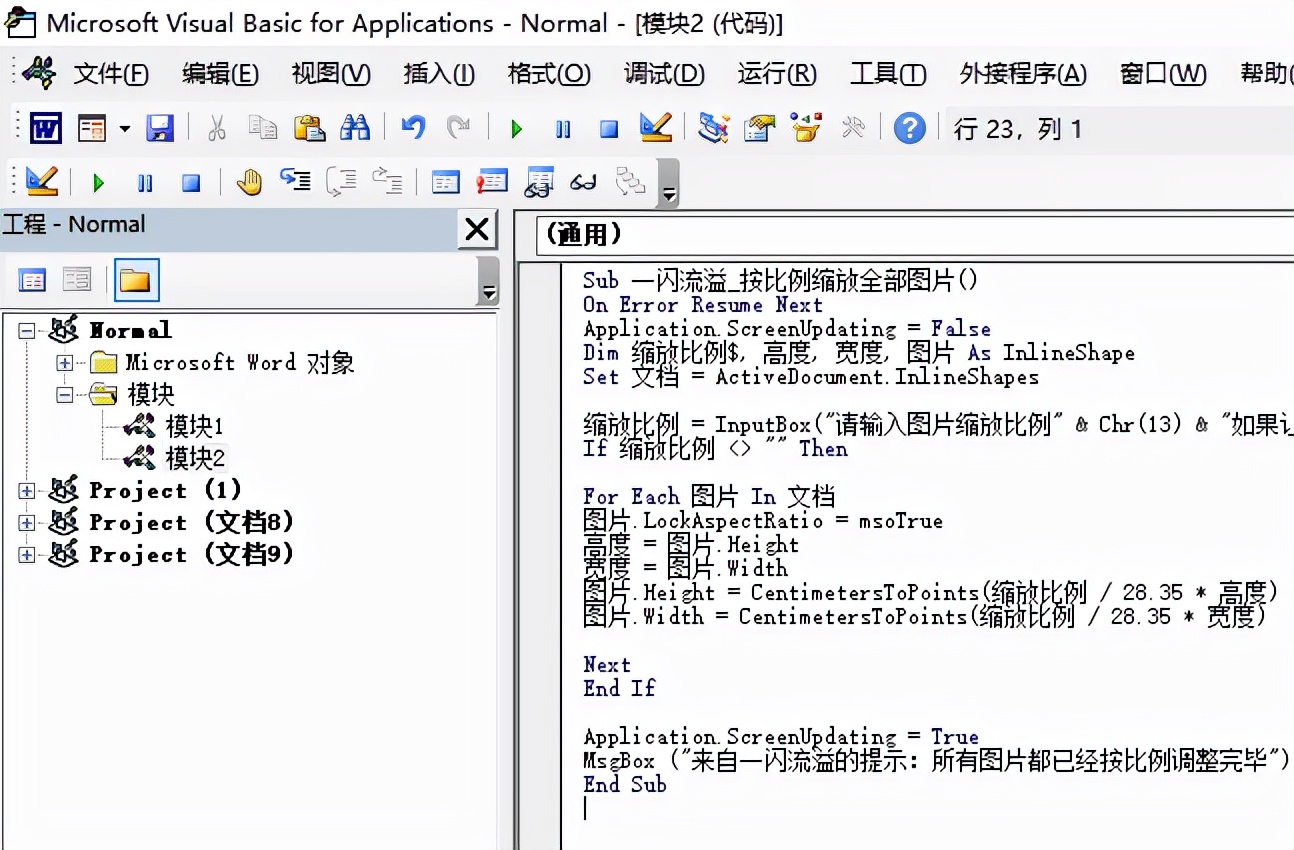Click View Code icon in project panel

tap(33, 280)
